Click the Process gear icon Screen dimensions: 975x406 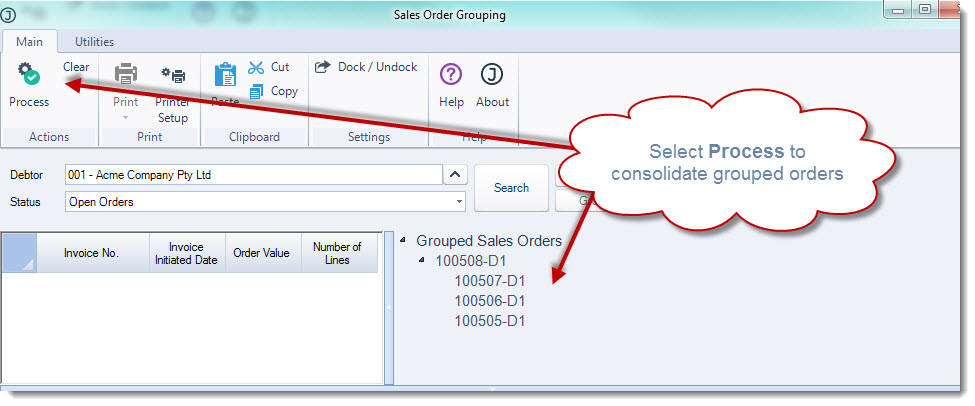pyautogui.click(x=29, y=74)
